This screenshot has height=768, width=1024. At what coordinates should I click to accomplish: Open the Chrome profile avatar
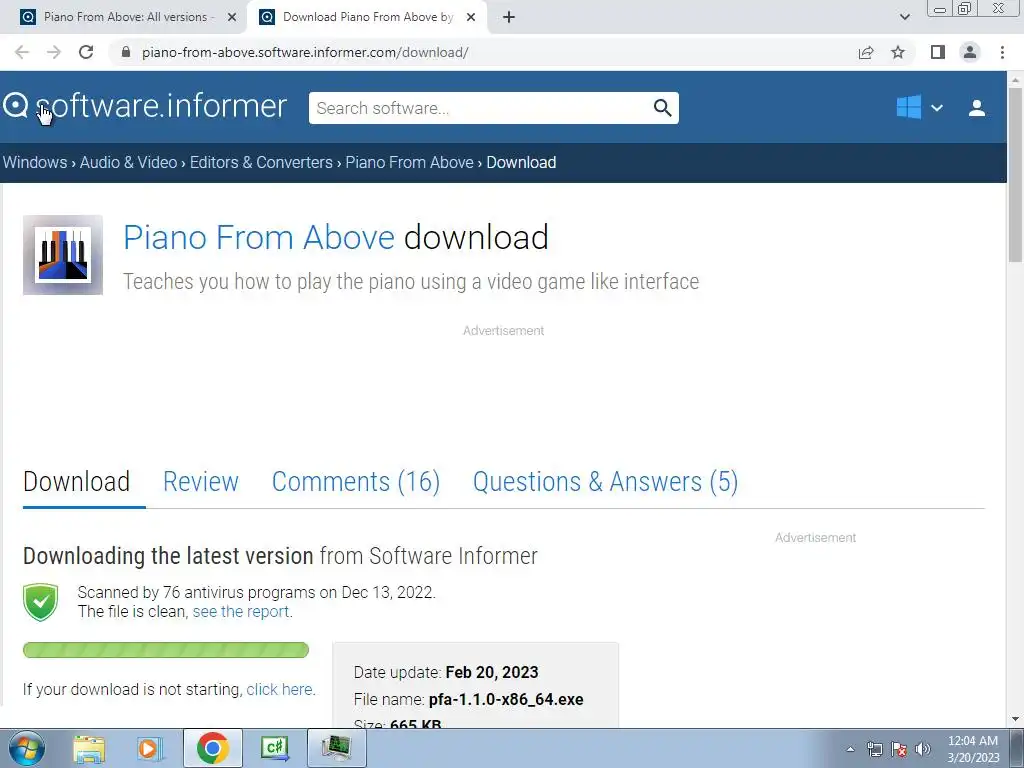pyautogui.click(x=970, y=52)
